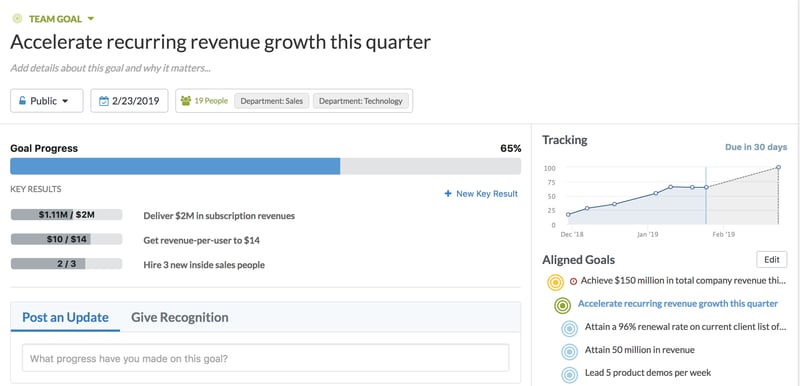
Task: Click the yellow target icon of company revenue goal
Action: tap(556, 282)
